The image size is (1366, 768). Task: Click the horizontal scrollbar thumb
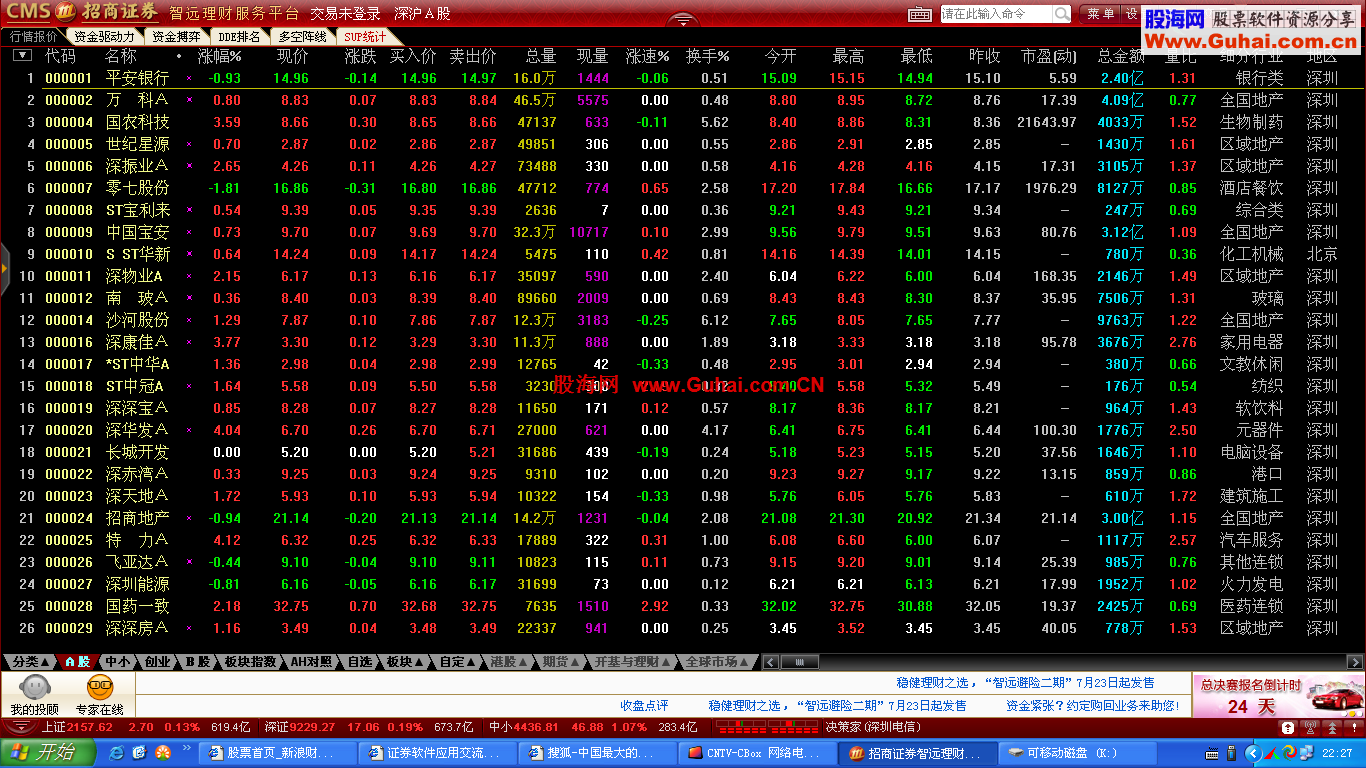coord(799,662)
